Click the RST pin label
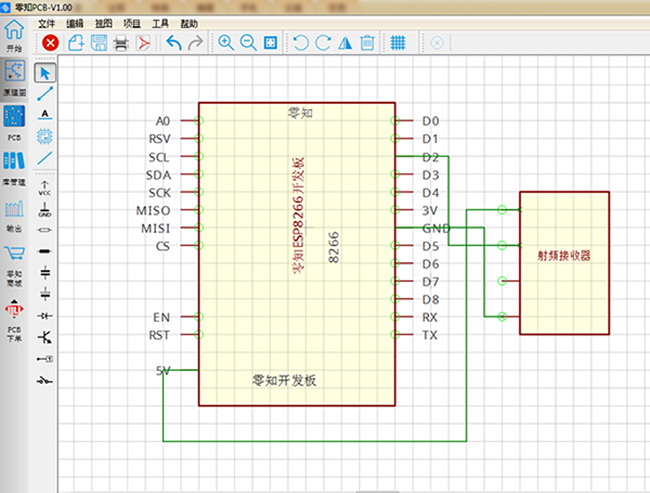 [159, 335]
